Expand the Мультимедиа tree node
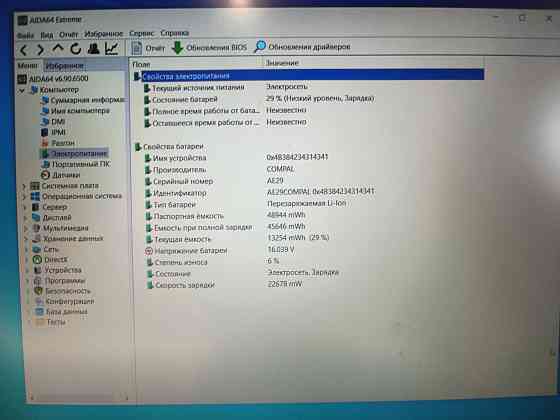The image size is (560, 420). click(x=26, y=228)
